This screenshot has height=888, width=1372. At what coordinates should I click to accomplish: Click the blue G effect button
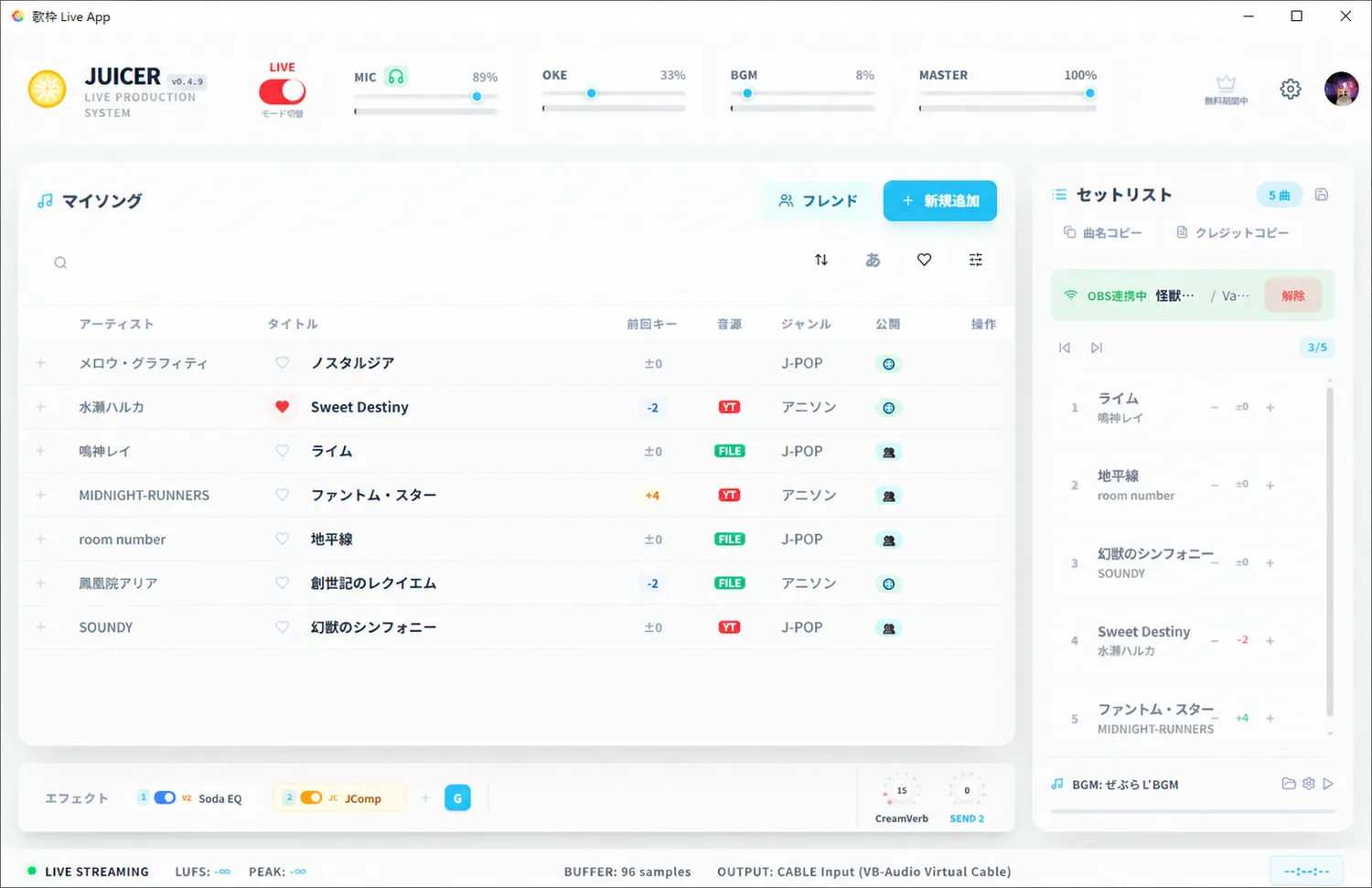tap(457, 798)
